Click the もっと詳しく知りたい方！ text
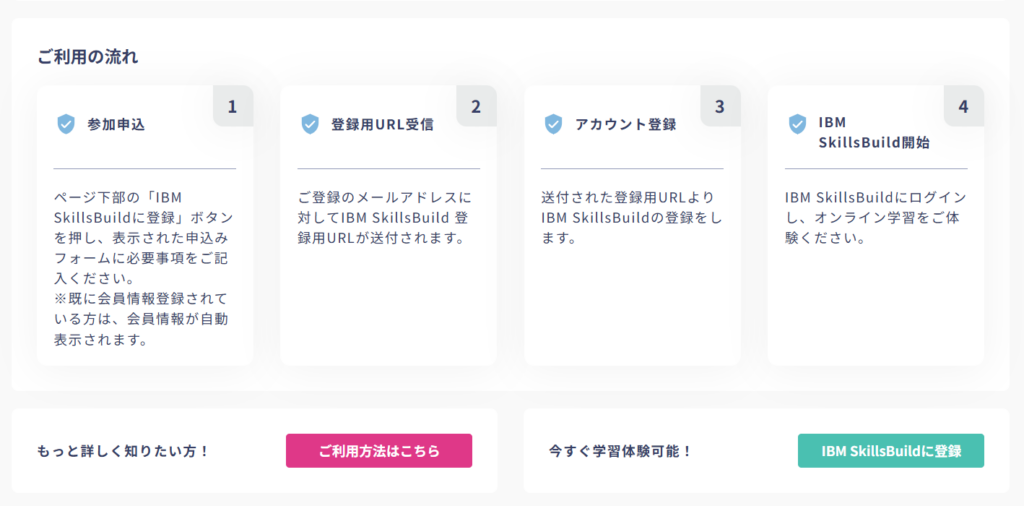Viewport: 1024px width, 506px height. [x=124, y=451]
